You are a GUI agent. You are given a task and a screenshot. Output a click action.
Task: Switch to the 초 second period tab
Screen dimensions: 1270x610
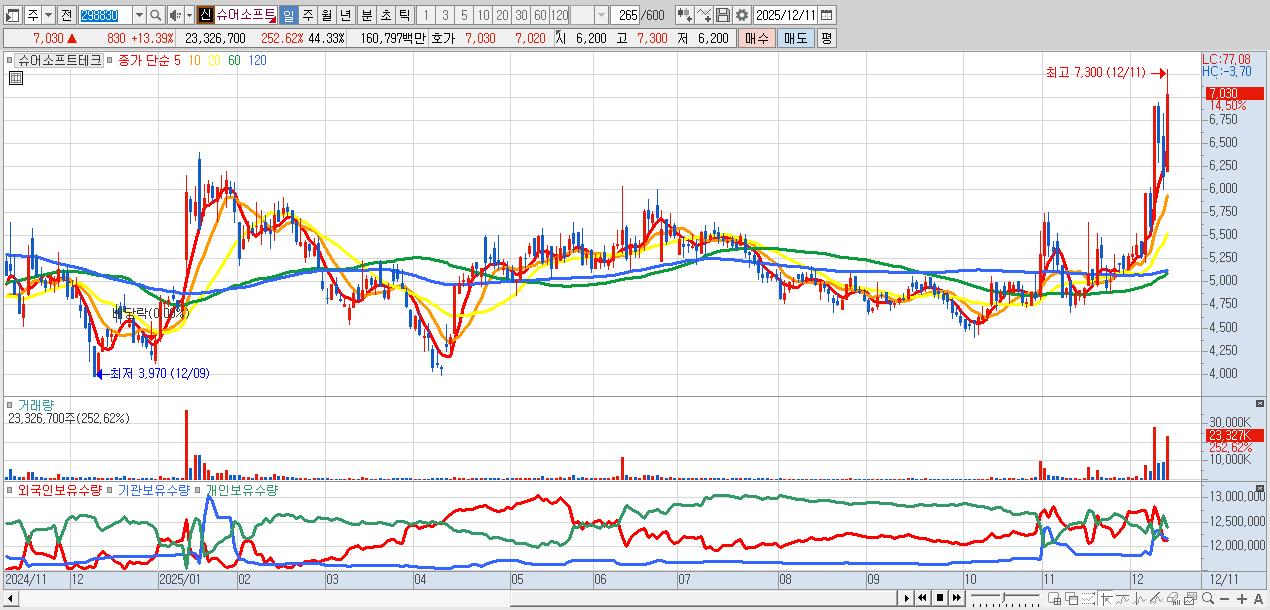(385, 15)
